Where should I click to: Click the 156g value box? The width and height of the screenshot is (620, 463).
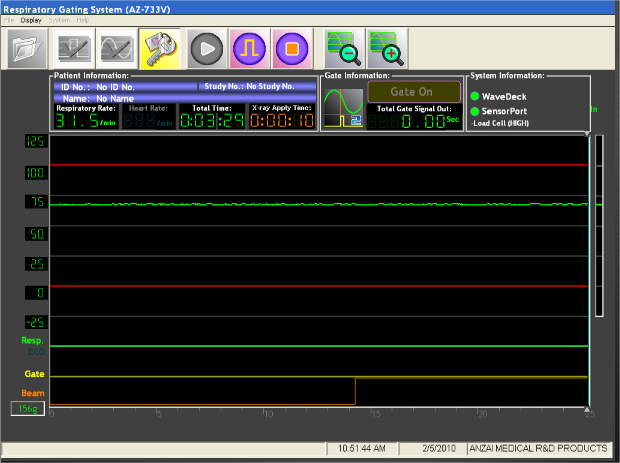click(x=26, y=408)
